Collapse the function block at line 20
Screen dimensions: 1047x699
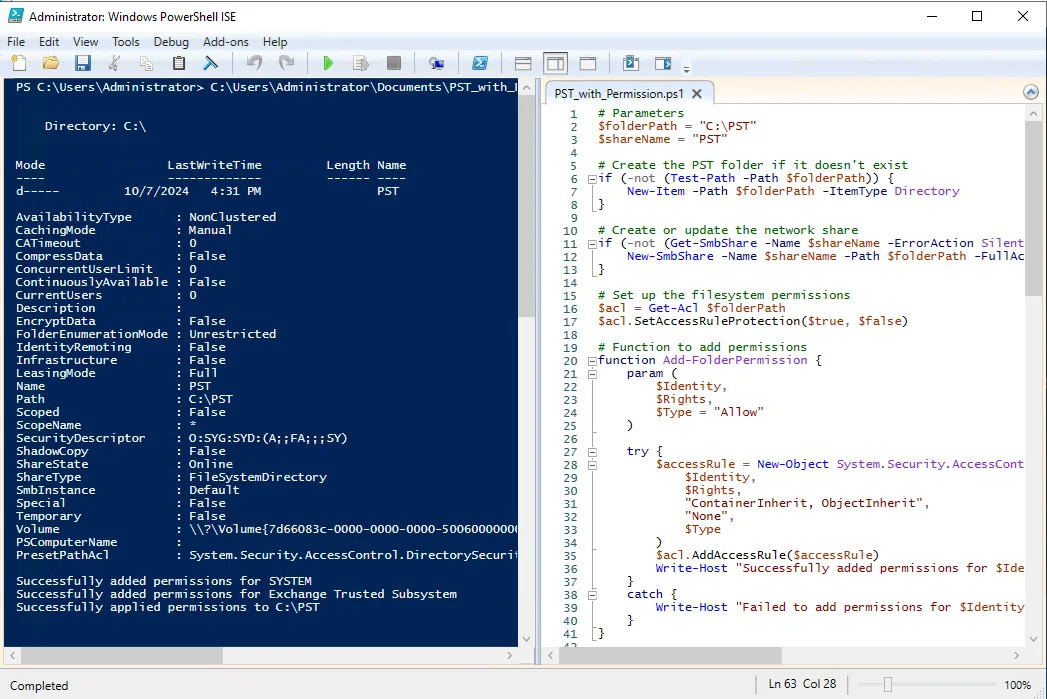pyautogui.click(x=592, y=361)
